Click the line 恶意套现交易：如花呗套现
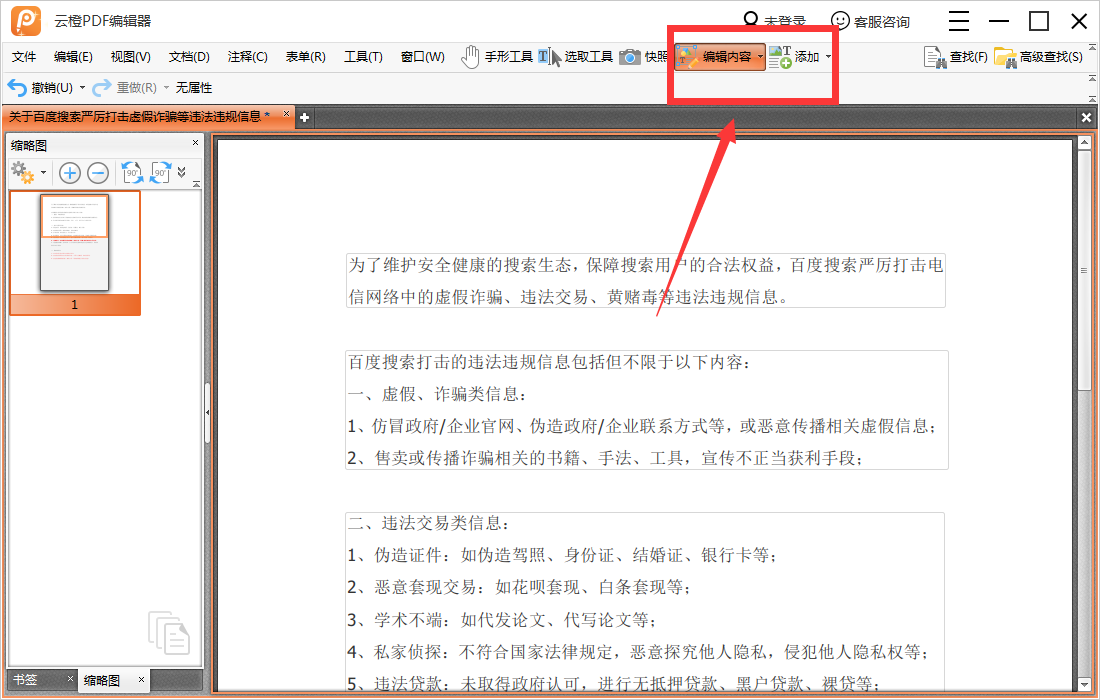 519,588
